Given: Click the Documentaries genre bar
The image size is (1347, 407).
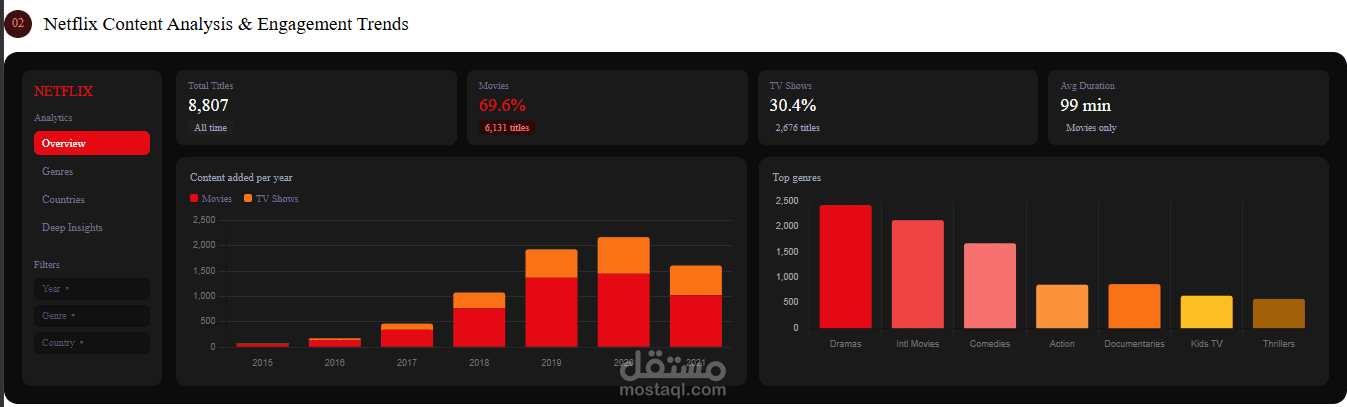Looking at the screenshot, I should (x=1134, y=306).
